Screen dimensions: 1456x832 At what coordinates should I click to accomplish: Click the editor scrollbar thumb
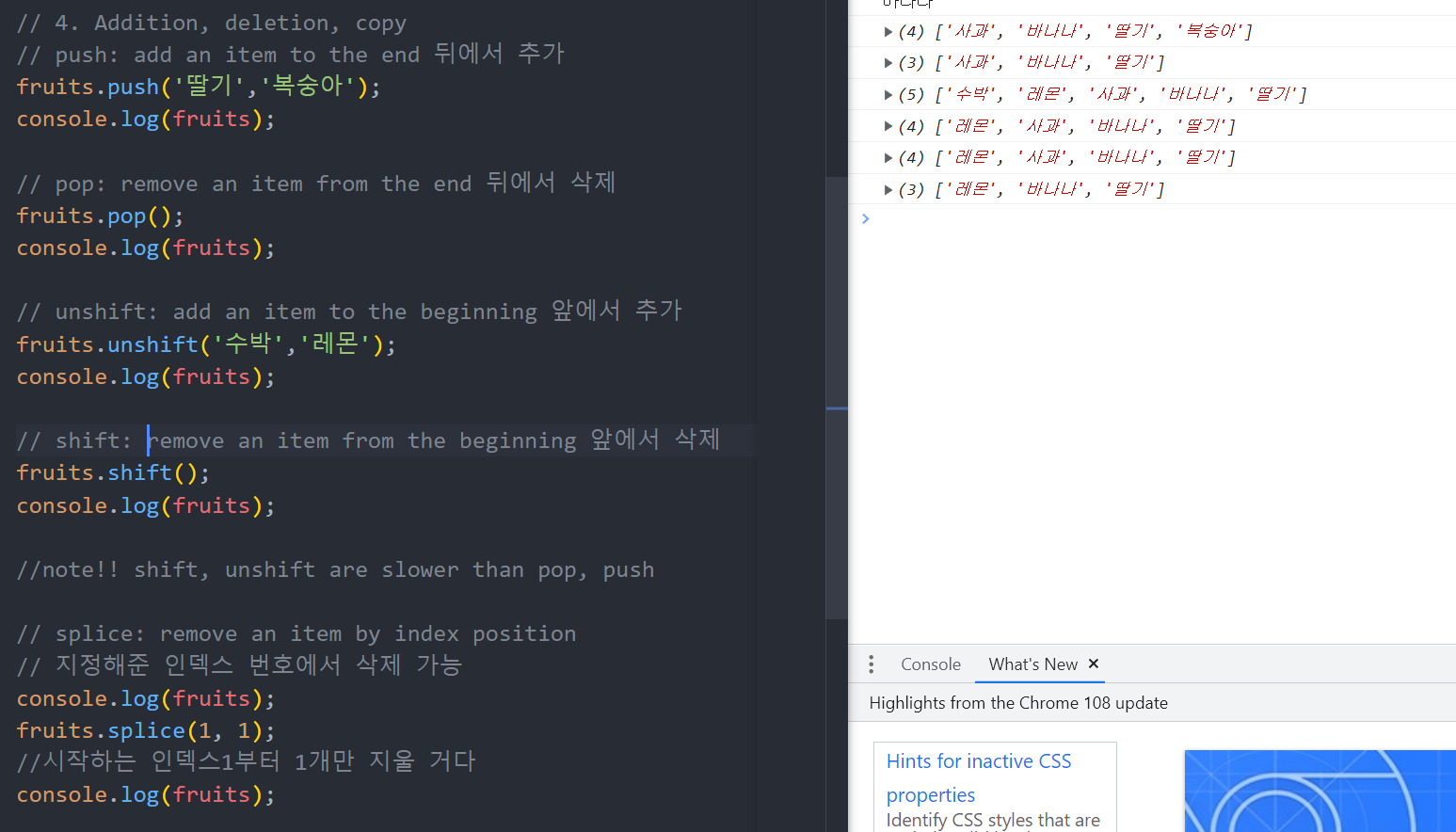(837, 397)
